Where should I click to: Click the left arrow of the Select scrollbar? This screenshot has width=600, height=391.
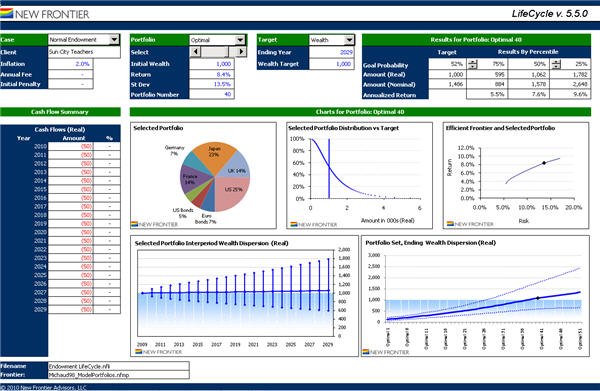click(196, 52)
